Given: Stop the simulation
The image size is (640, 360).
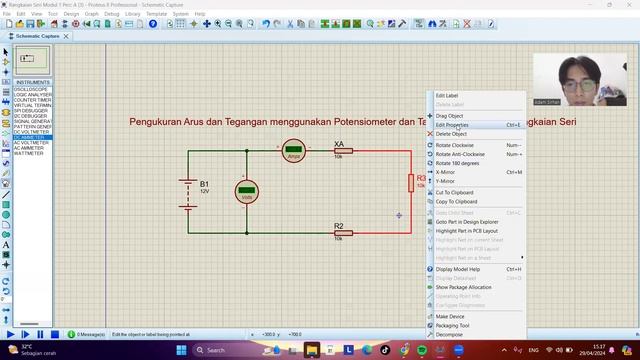Looking at the screenshot, I should 55,335.
